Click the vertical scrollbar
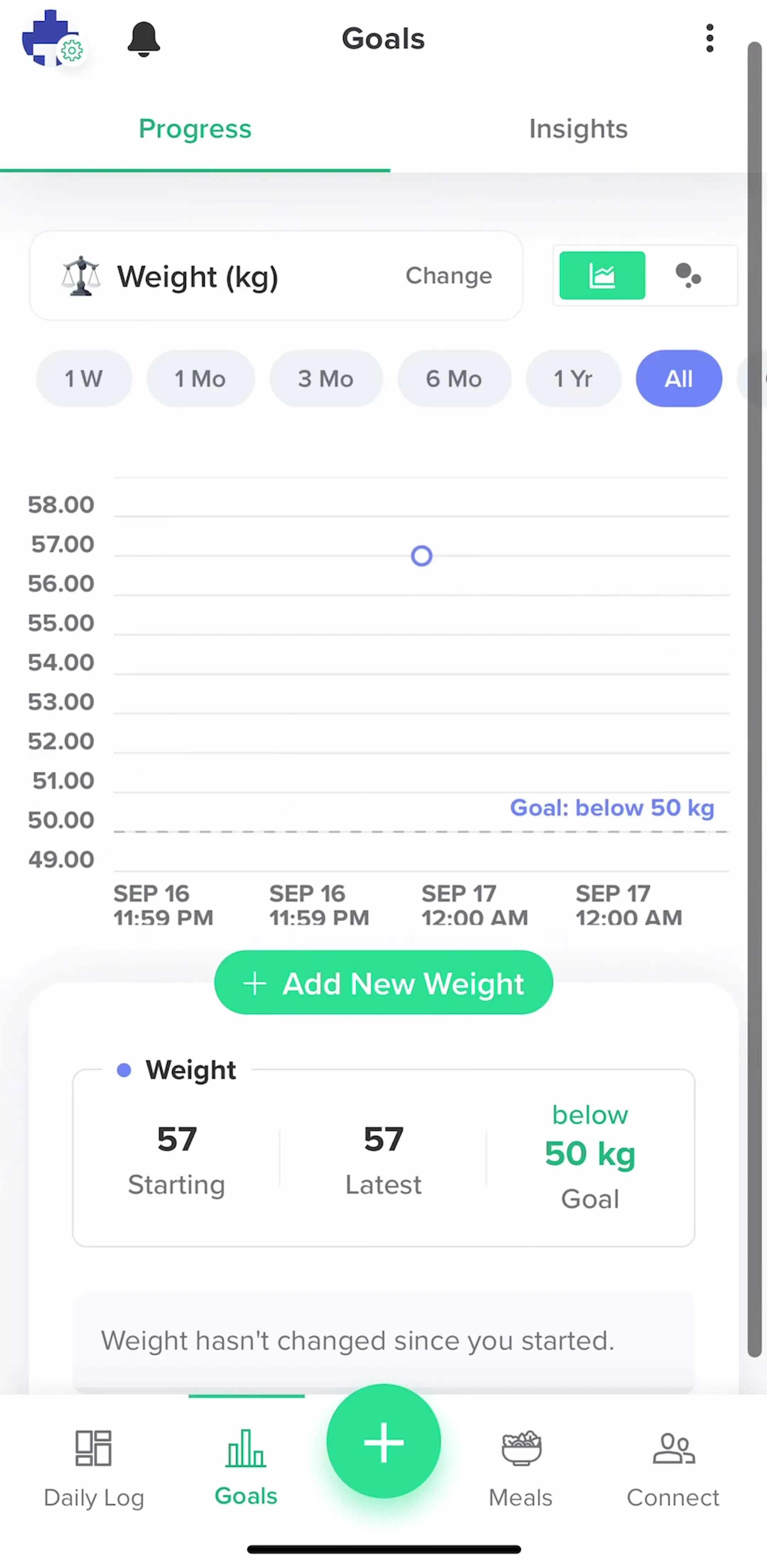Screen dimensions: 767x1568 (x=755, y=699)
